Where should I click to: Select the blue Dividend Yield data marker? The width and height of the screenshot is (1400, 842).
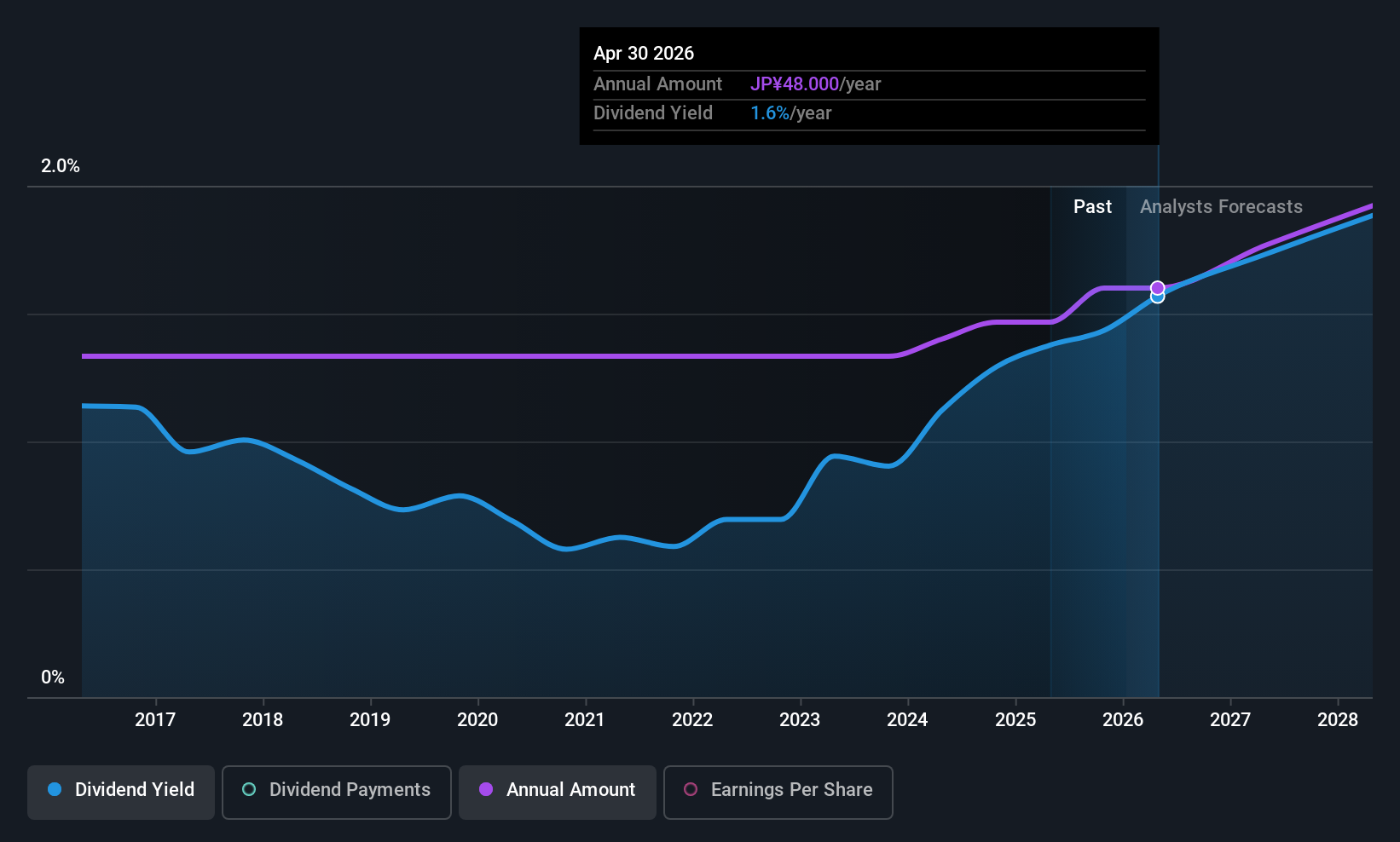coord(1157,297)
